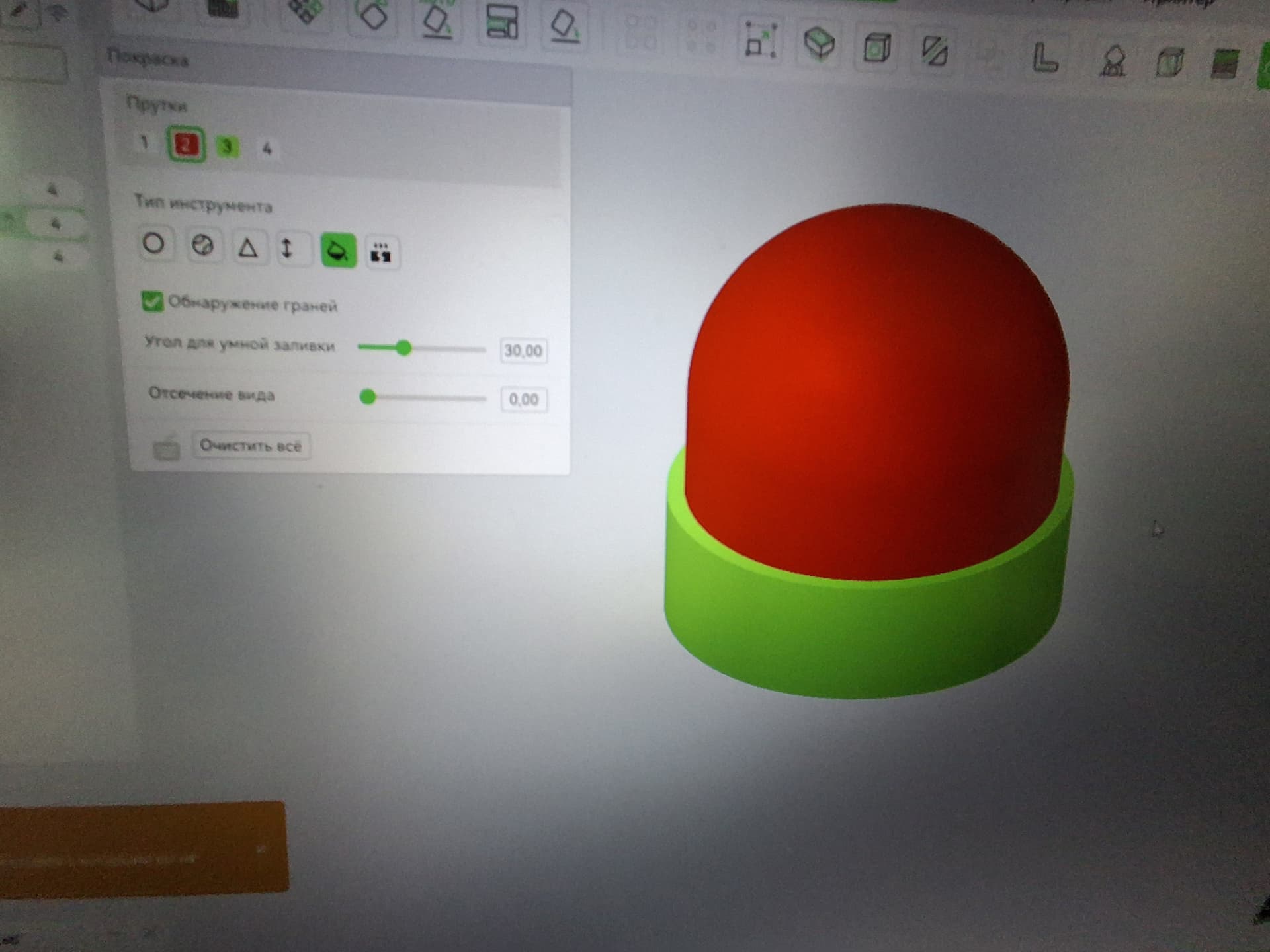Choose filament 4 in Прутки
The image size is (1270, 952).
coord(267,149)
